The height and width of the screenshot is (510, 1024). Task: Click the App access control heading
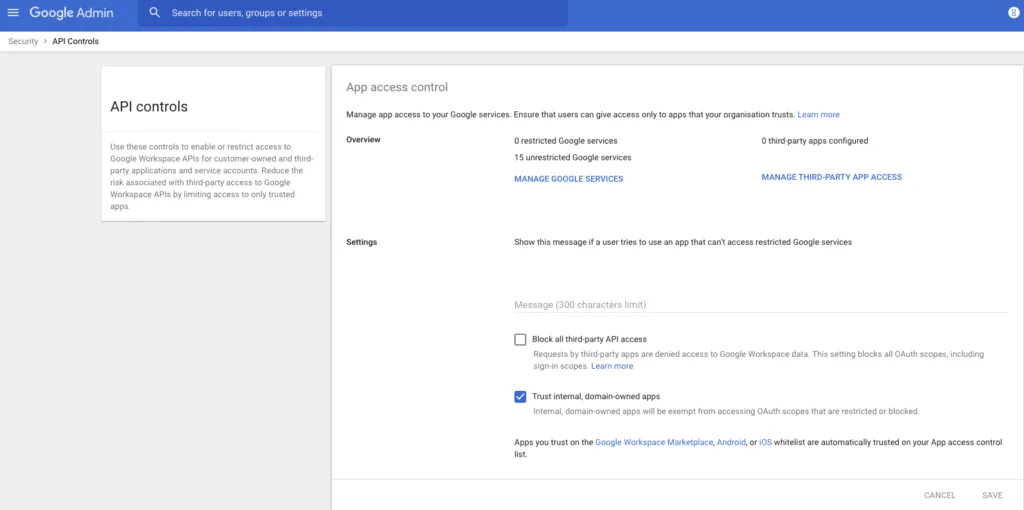point(397,87)
